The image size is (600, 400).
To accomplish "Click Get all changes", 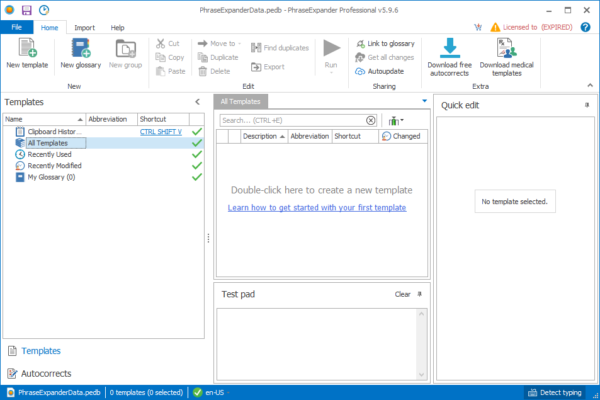I will click(x=385, y=57).
